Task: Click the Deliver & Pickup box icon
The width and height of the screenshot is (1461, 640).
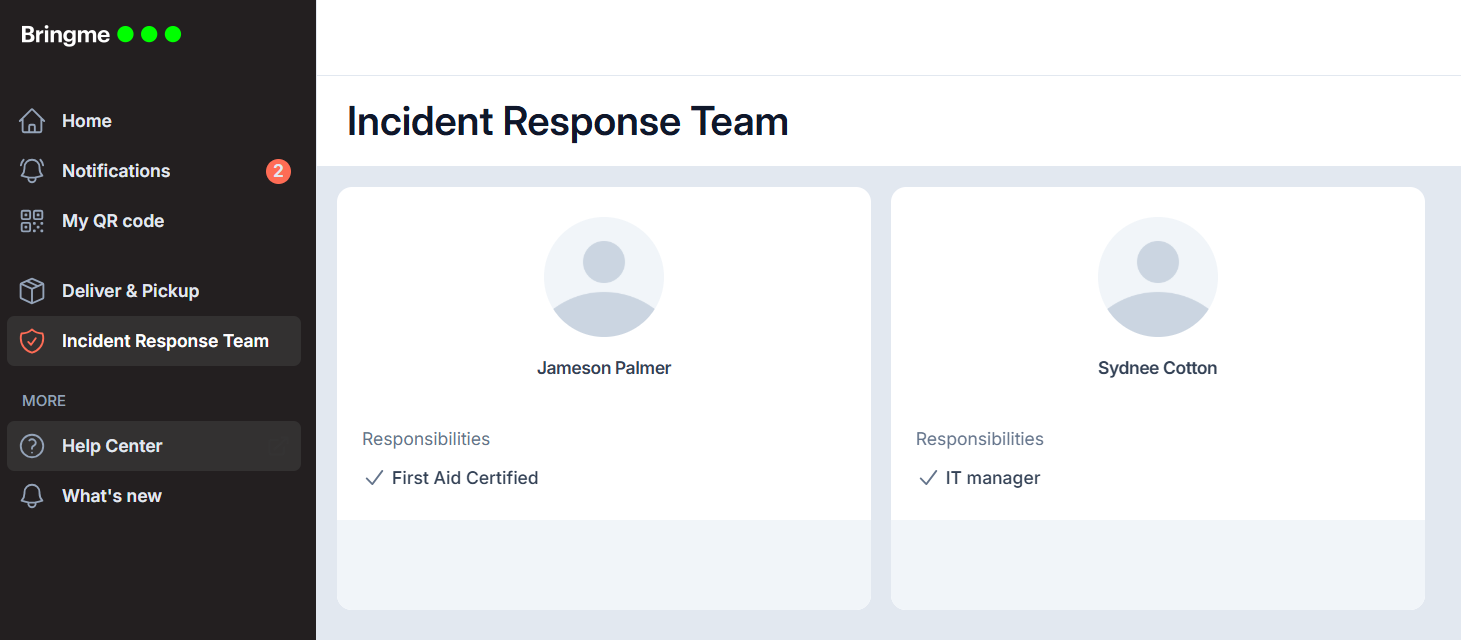Action: (32, 291)
